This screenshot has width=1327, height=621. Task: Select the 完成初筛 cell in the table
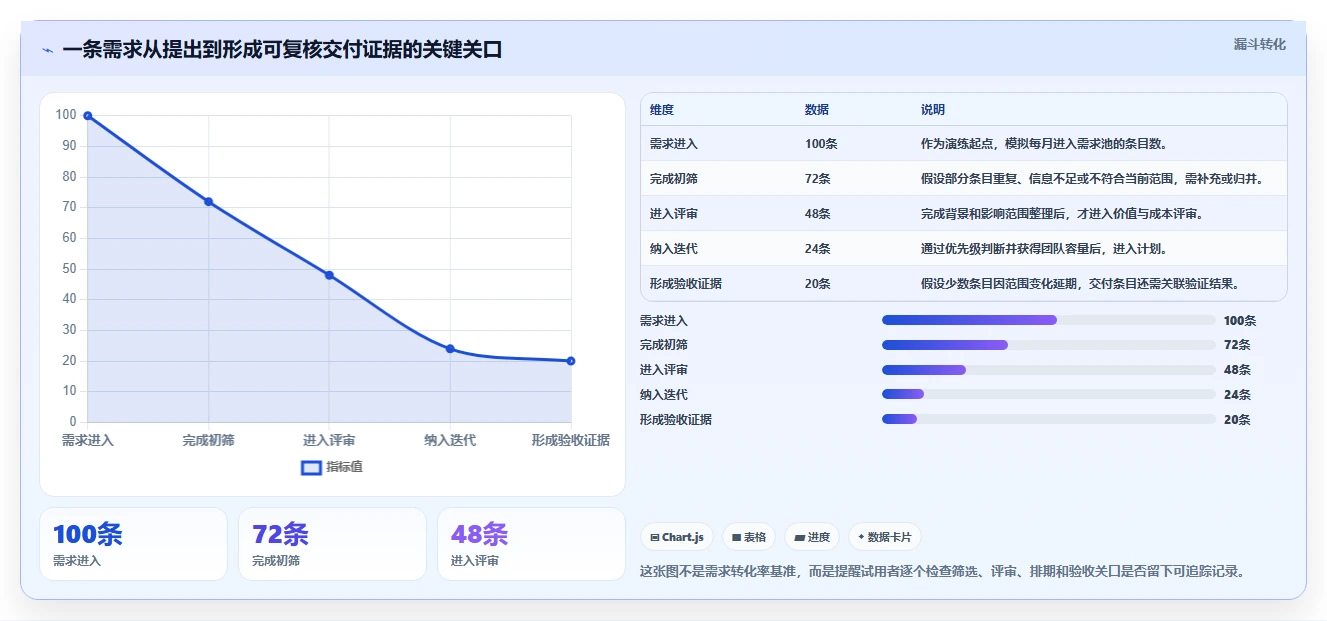coord(674,179)
